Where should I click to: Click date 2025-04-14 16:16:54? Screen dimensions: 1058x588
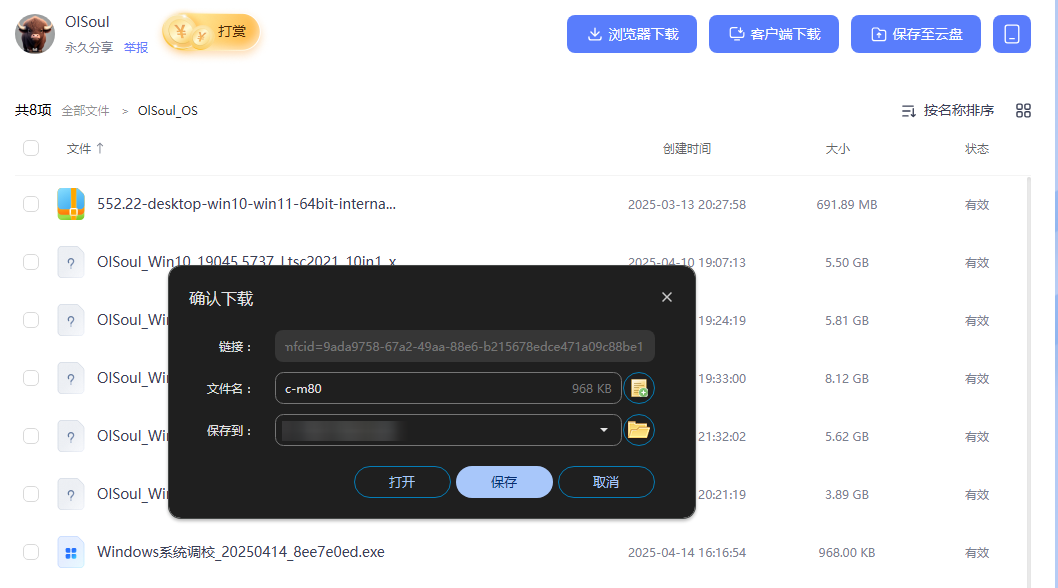coord(687,553)
